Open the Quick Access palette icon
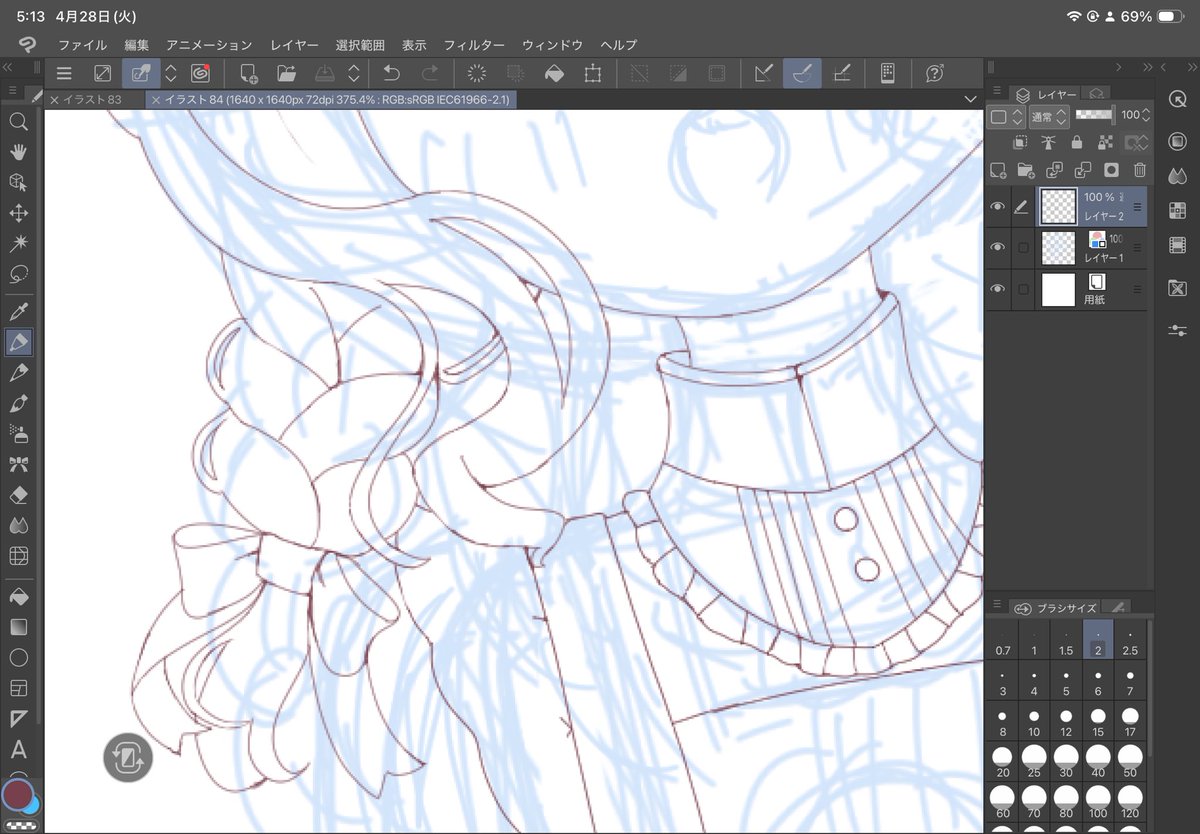This screenshot has width=1200, height=834. coord(1177,99)
